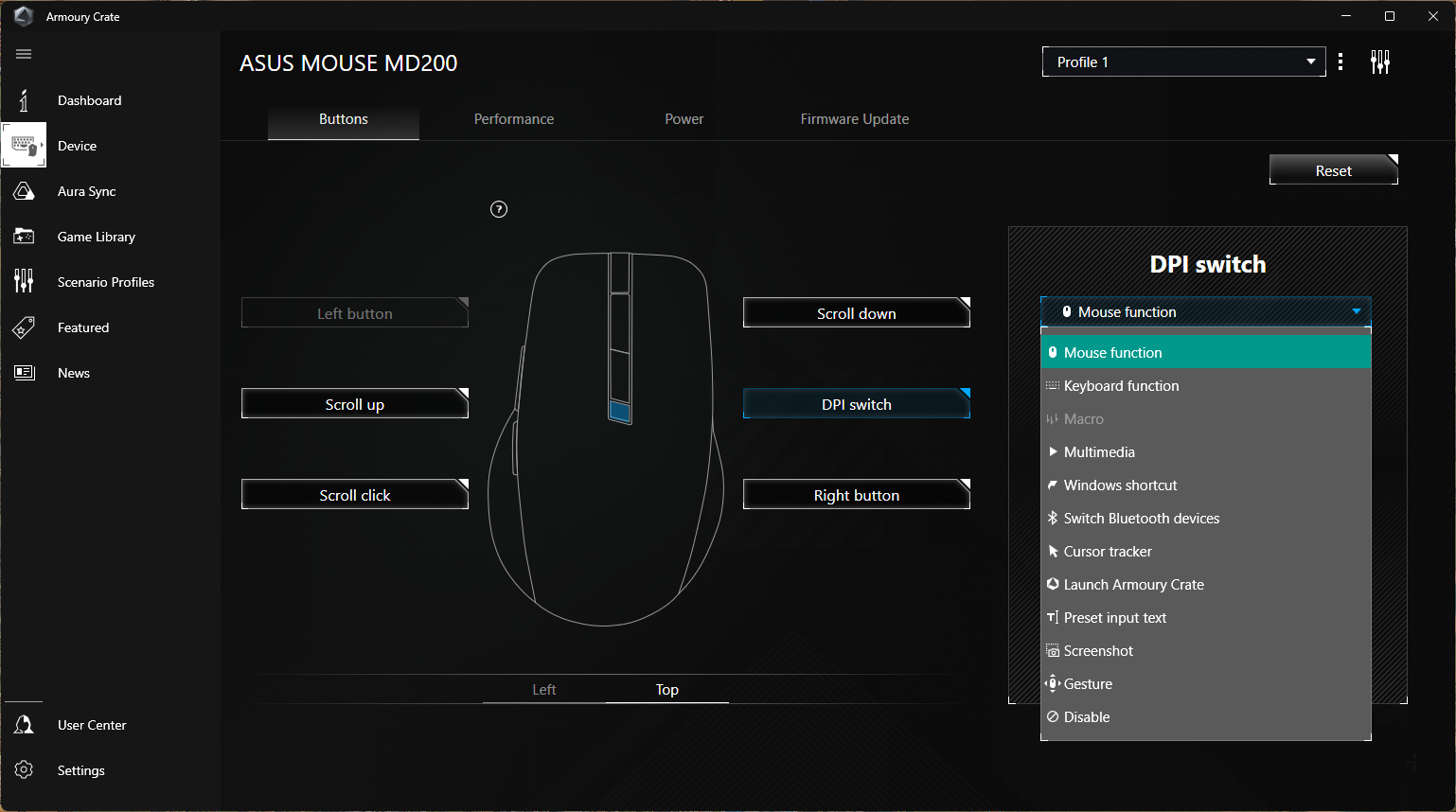The image size is (1456, 812).
Task: Click the Aura Sync triangle icon
Action: point(24,191)
